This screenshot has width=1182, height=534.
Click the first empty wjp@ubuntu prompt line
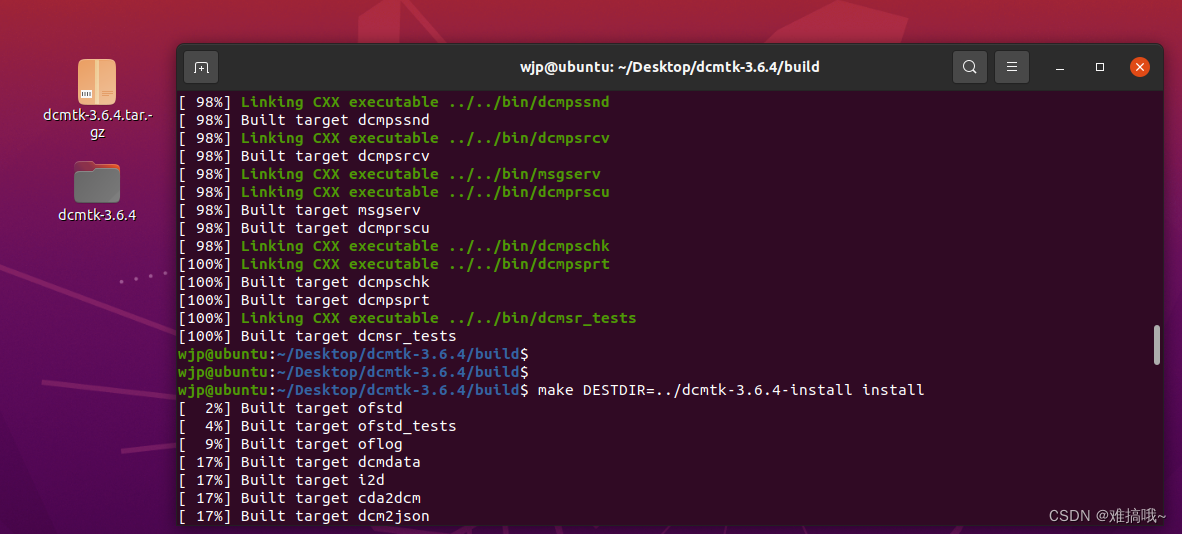[354, 354]
